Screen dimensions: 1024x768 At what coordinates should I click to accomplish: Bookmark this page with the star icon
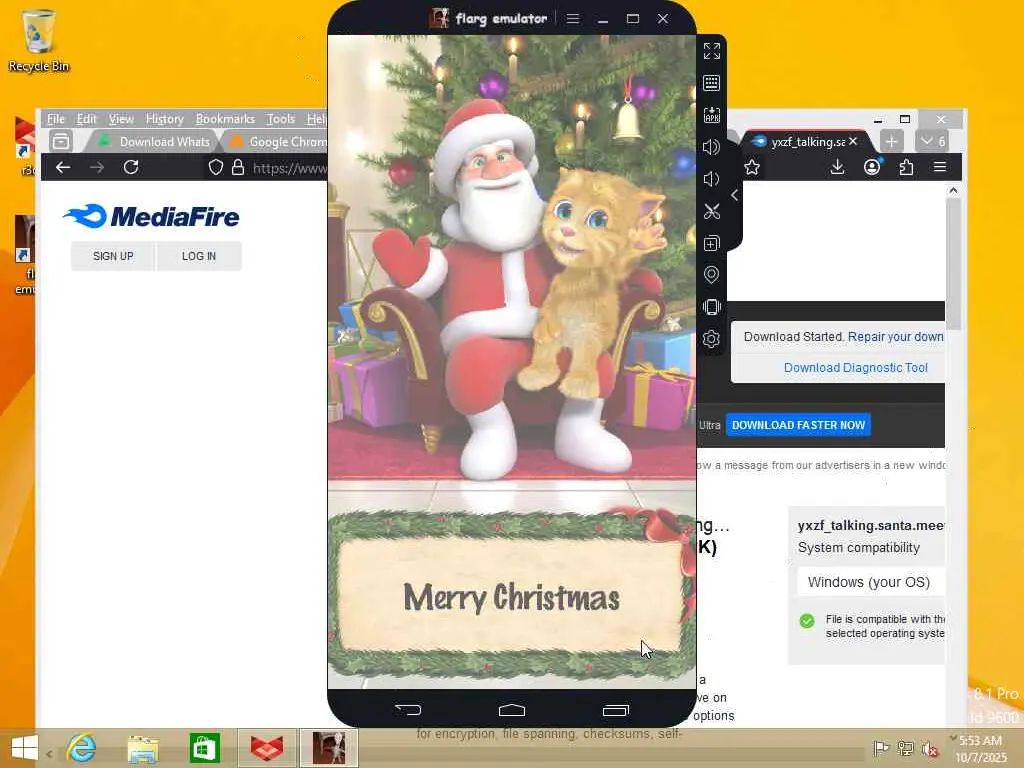pos(752,168)
